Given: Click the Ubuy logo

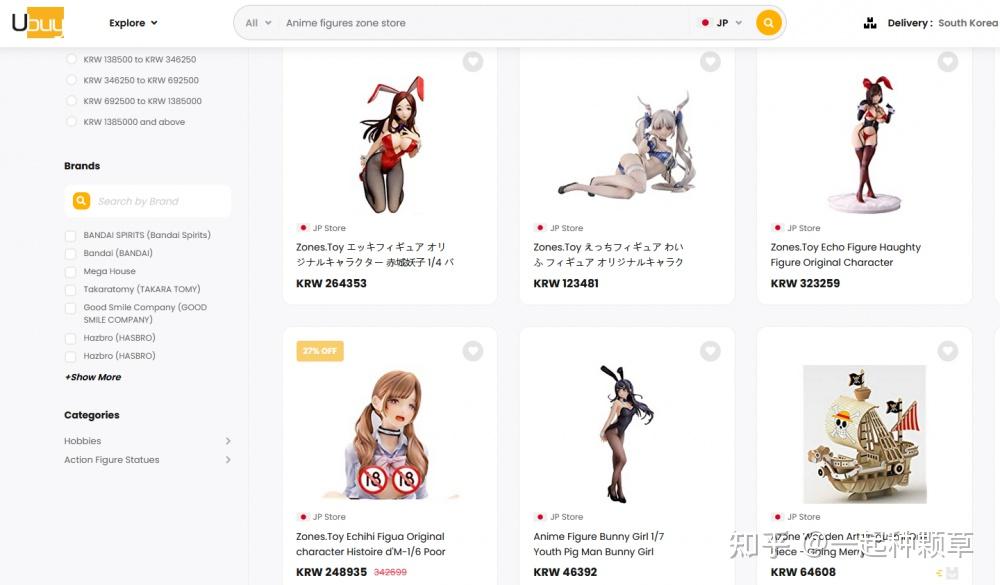Looking at the screenshot, I should (x=38, y=22).
